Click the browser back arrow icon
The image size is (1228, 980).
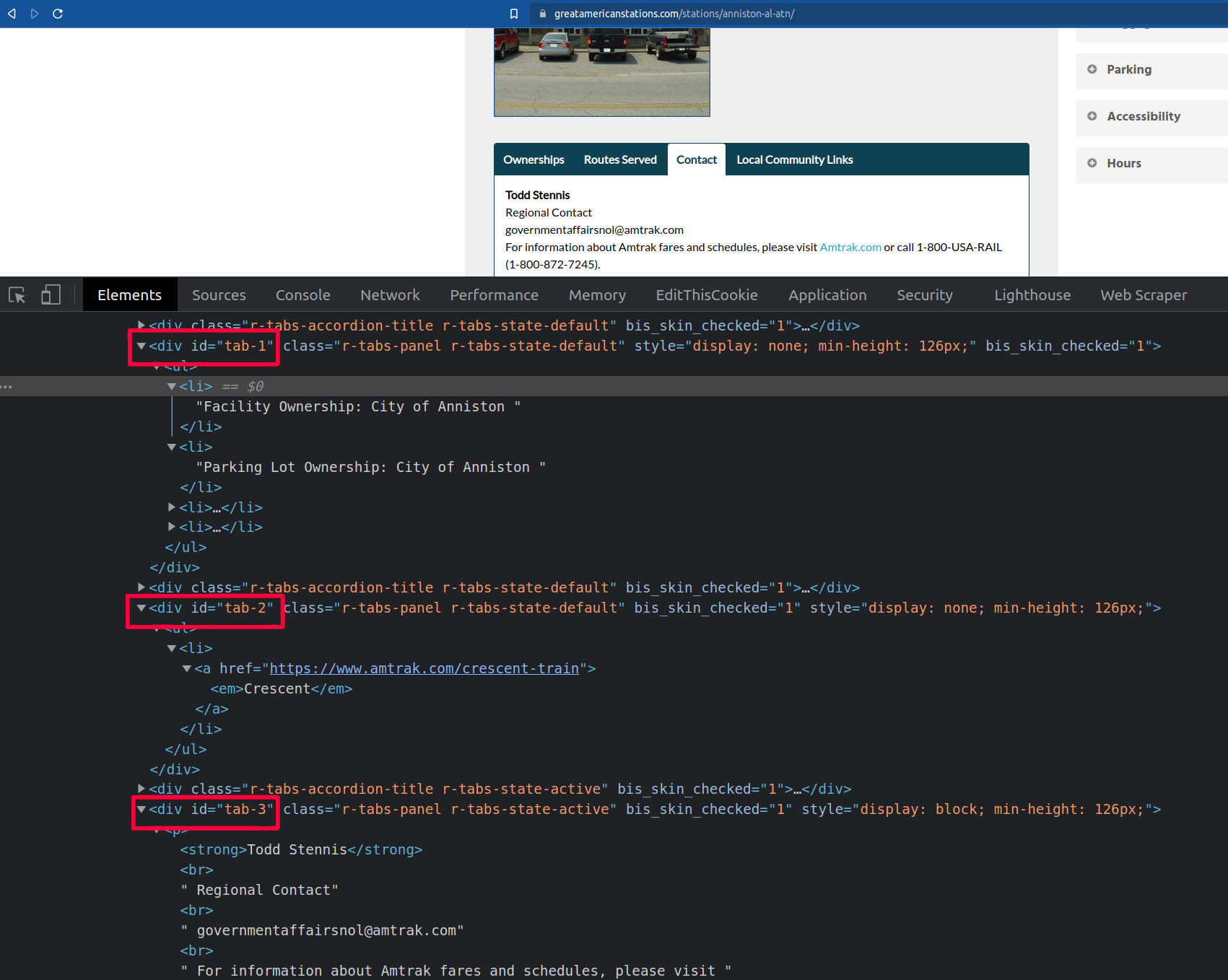[12, 14]
